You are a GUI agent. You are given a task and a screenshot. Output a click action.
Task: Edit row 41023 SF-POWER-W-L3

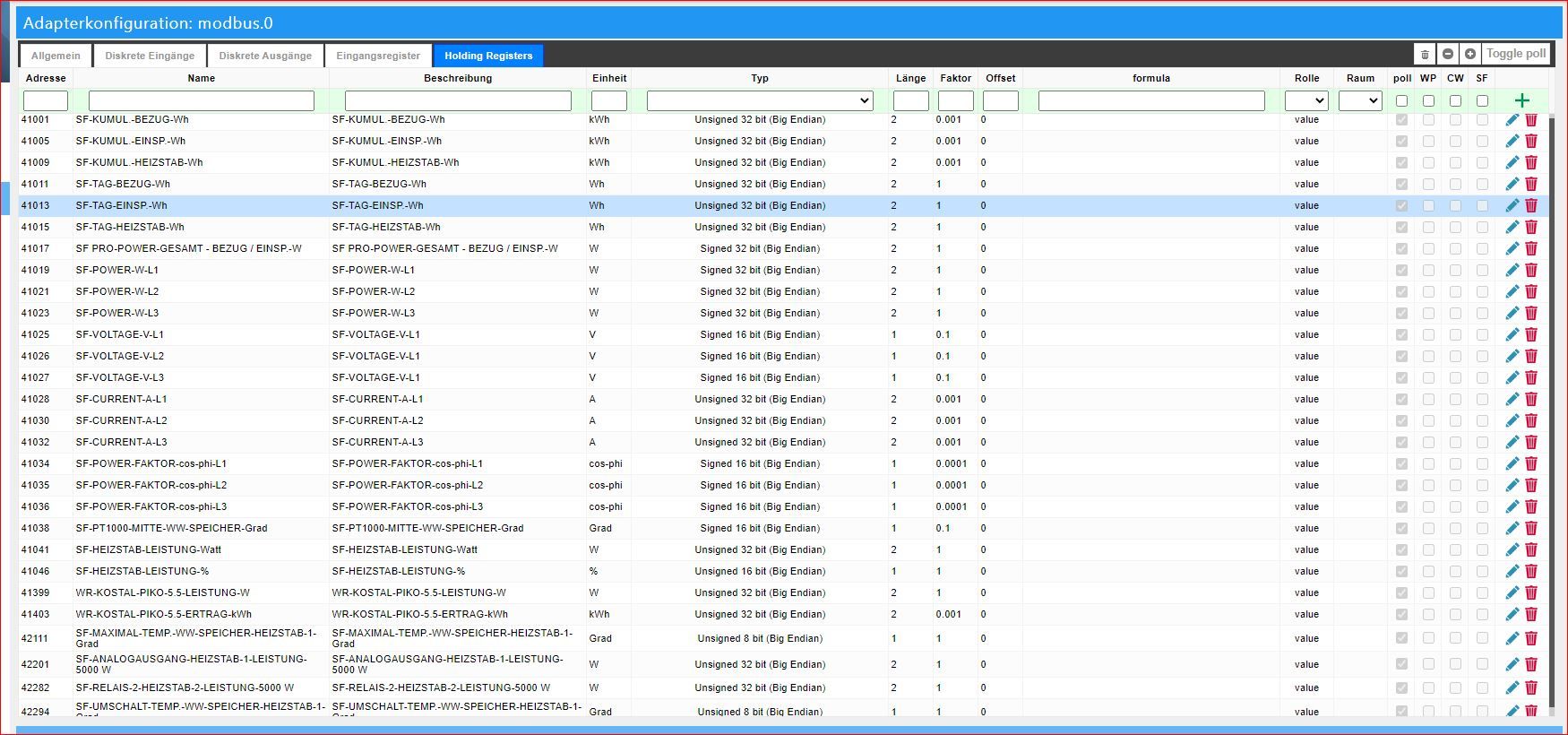1512,313
